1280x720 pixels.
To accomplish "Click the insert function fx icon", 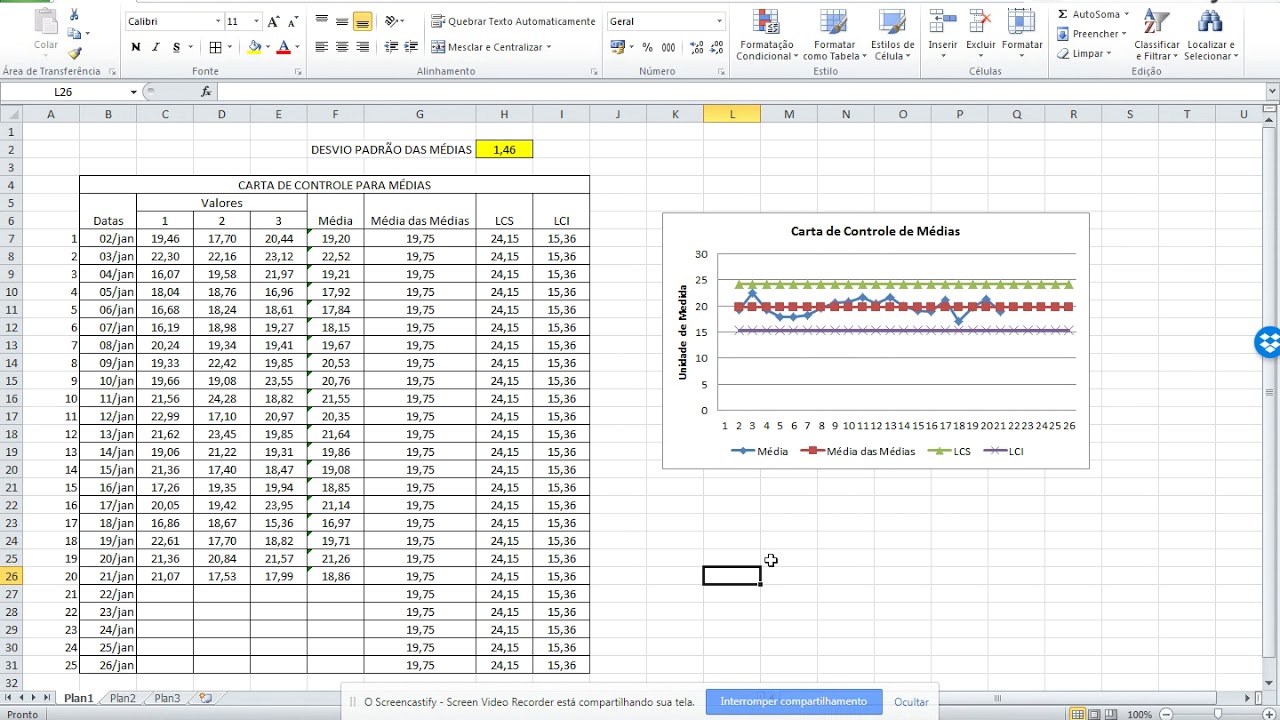I will tap(206, 91).
